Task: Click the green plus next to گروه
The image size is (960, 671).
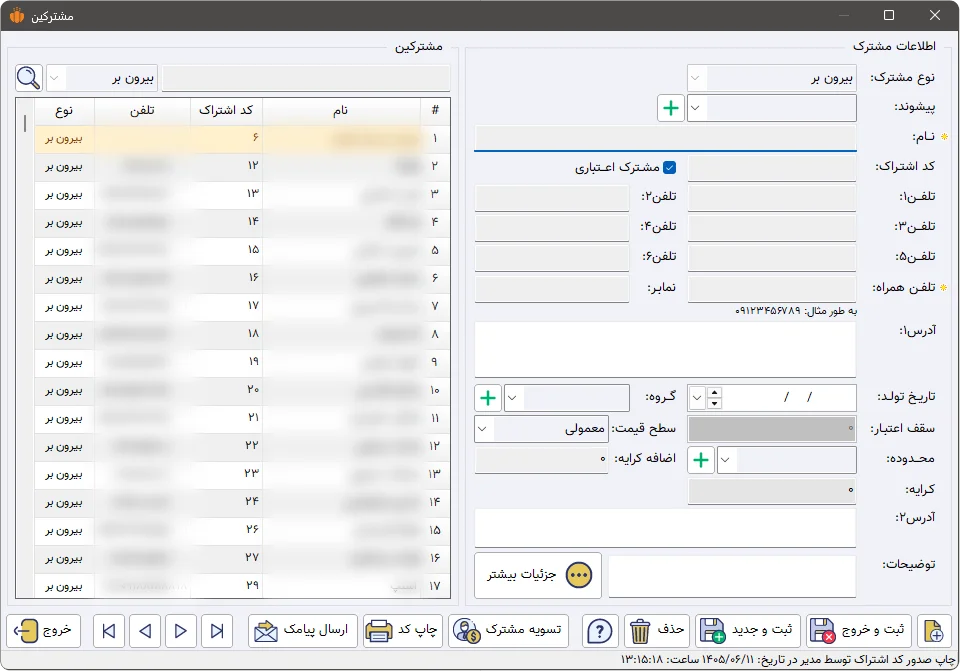Action: [488, 398]
